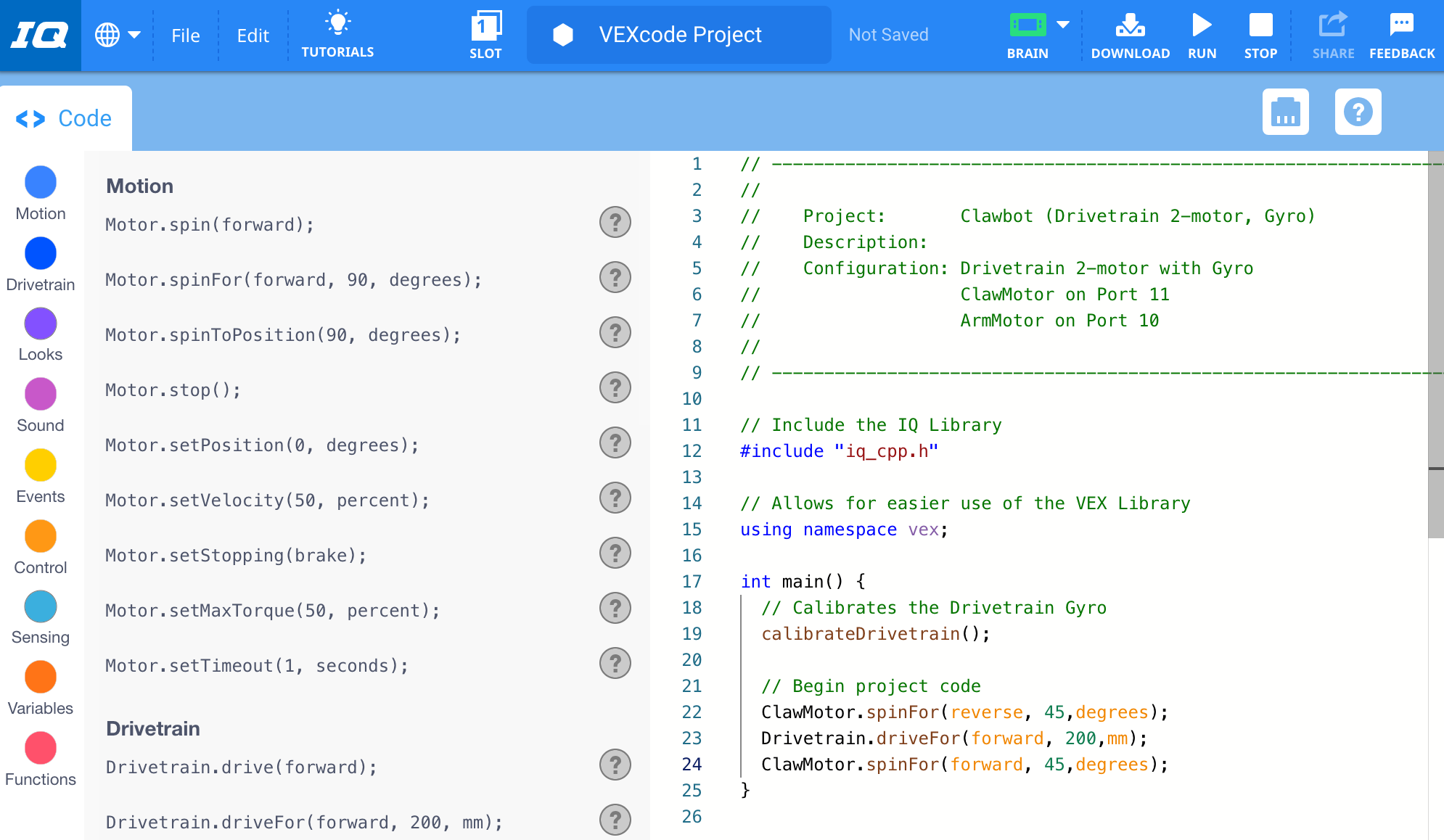The width and height of the screenshot is (1444, 840).
Task: Rename the VEXcode Project title
Action: 679,34
